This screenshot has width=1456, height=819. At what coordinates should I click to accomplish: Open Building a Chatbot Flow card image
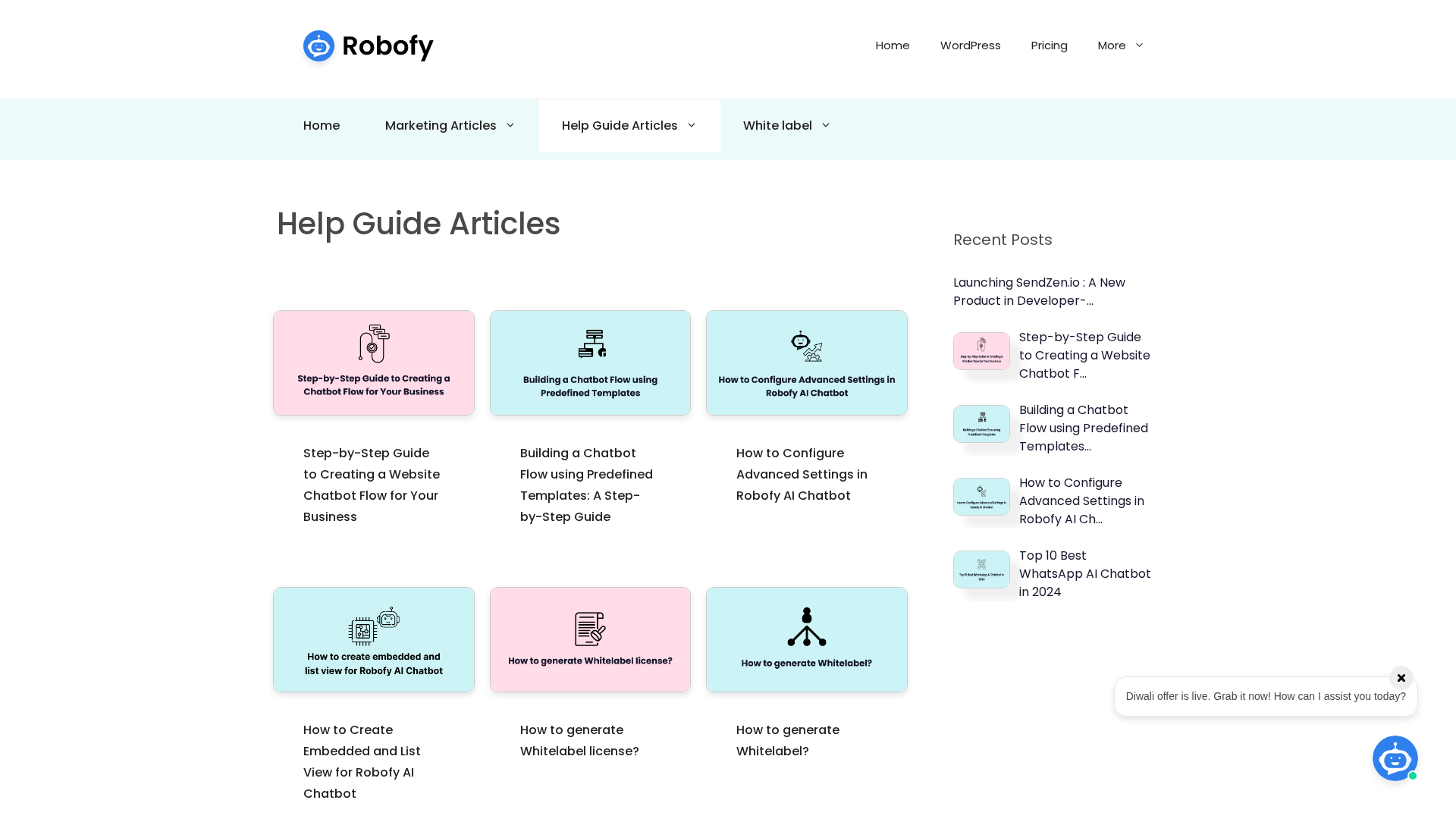point(590,362)
